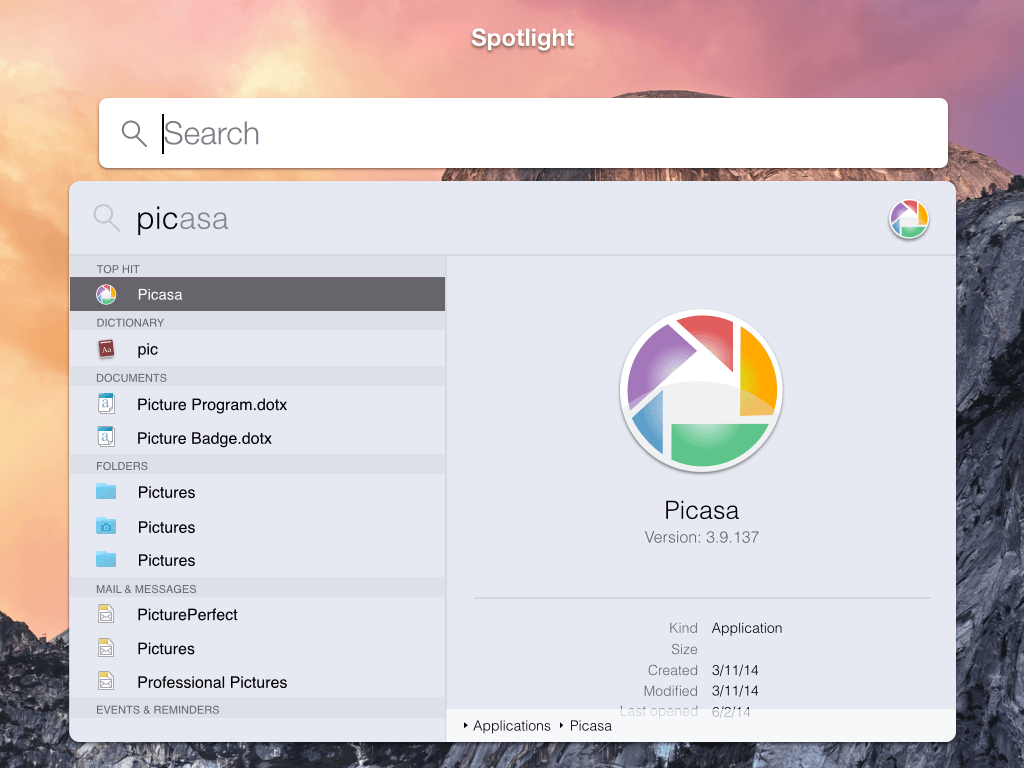
Task: Click the magnifier icon in the Search box
Action: pos(134,133)
